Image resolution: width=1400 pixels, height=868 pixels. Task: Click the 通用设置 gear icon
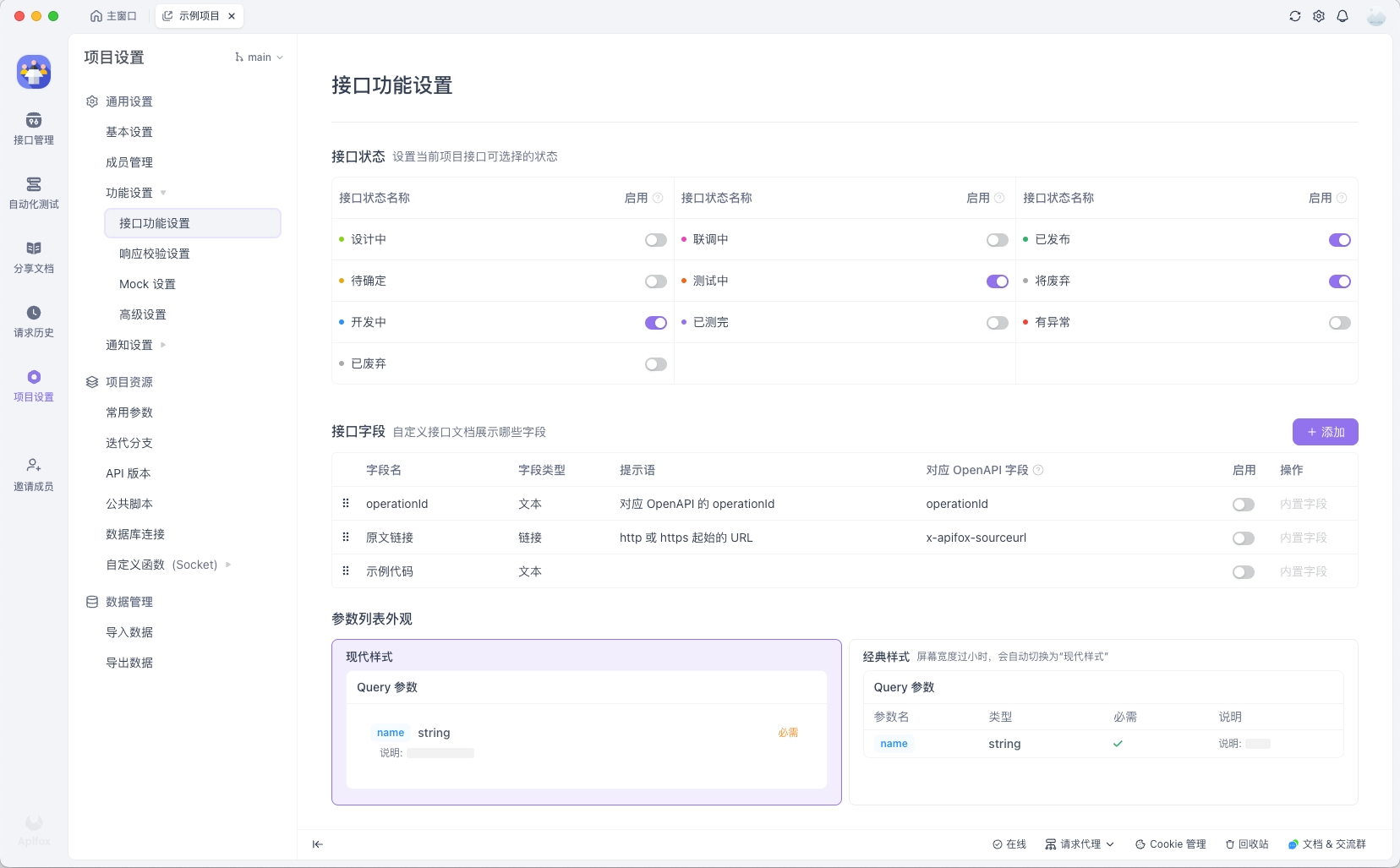point(92,101)
